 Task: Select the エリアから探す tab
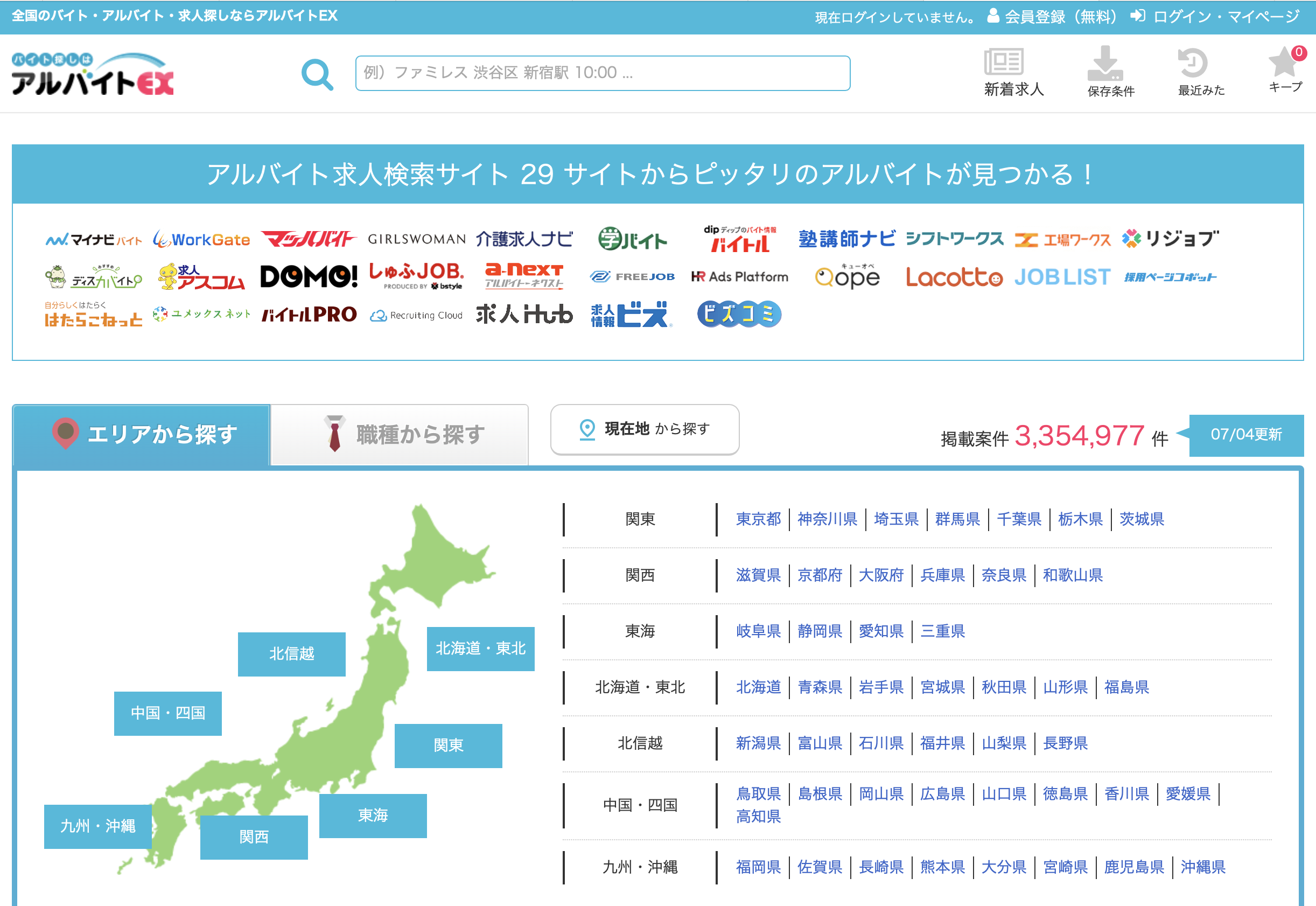(141, 434)
